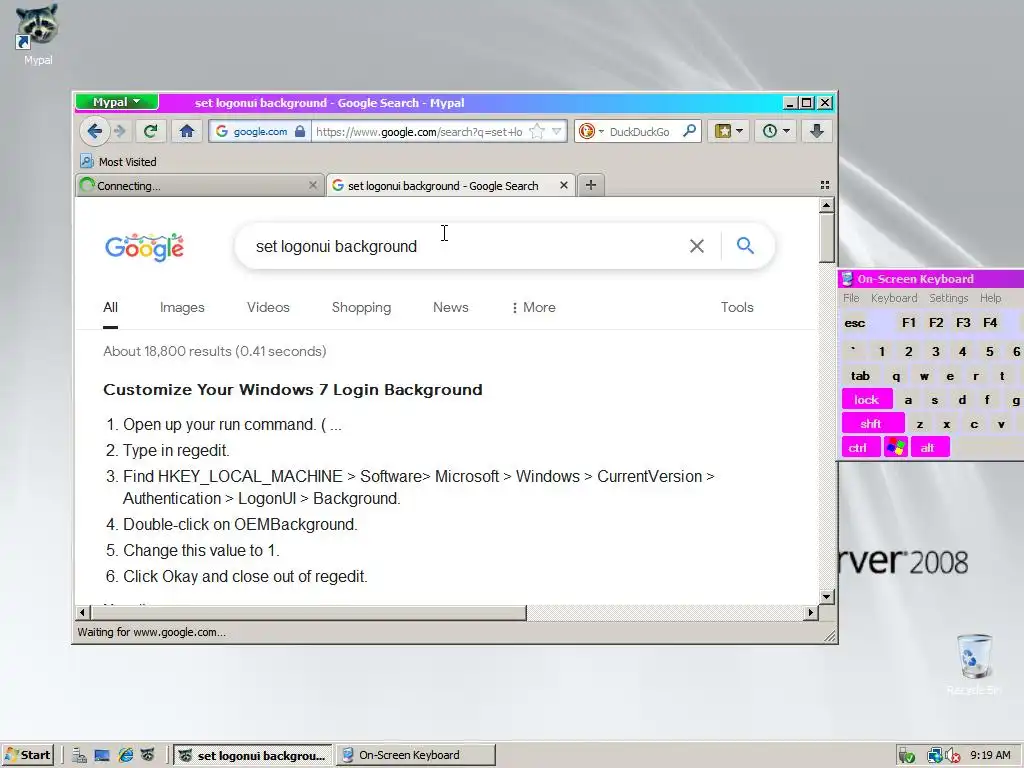Viewport: 1024px width, 768px height.
Task: Open the network tray icon
Action: pyautogui.click(x=935, y=756)
